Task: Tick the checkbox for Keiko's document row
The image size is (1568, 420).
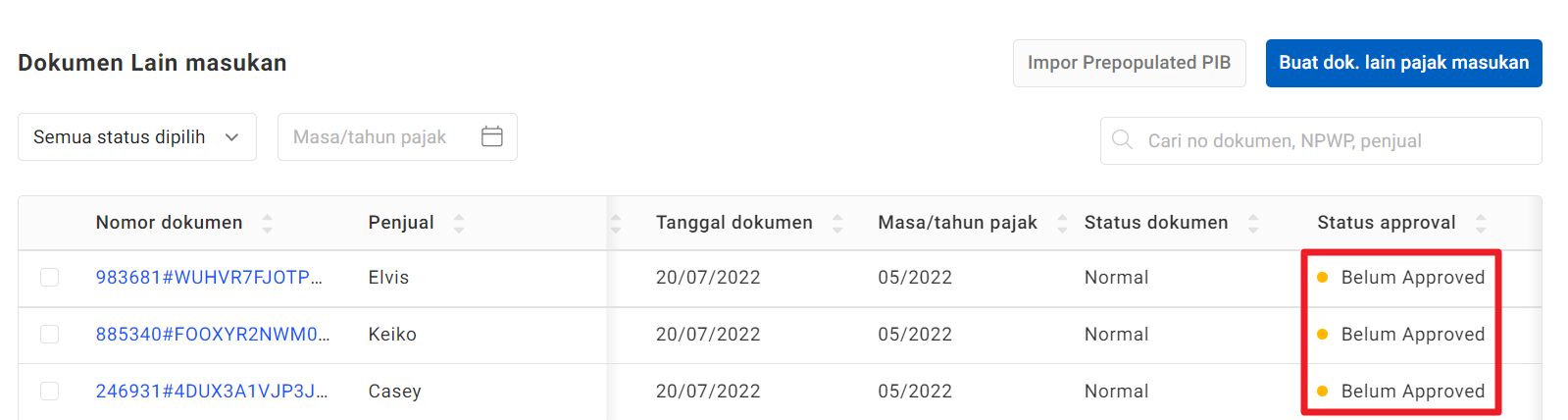Action: [49, 335]
